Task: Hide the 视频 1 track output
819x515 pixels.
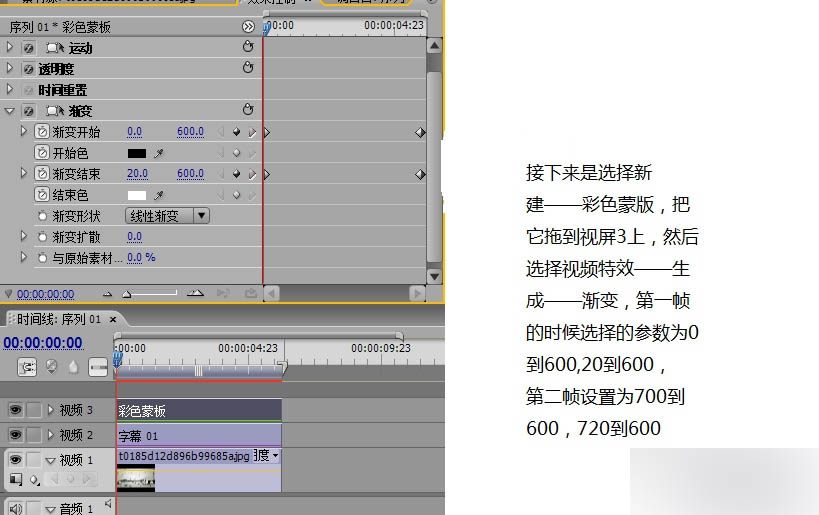Action: [16, 460]
